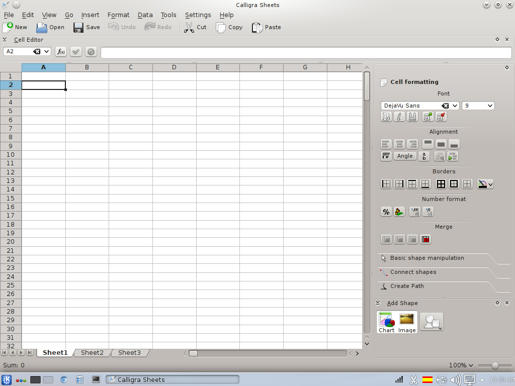515x386 pixels.
Task: Click the Open toolbar button
Action: click(x=50, y=27)
